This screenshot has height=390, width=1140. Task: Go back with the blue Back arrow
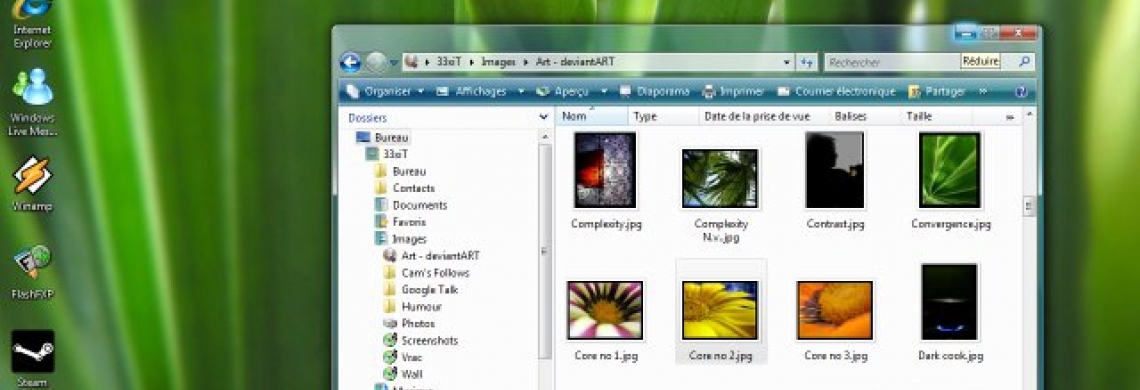[x=350, y=63]
